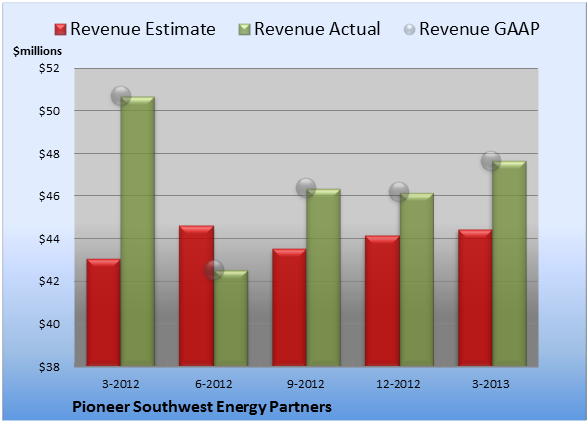This screenshot has height=422, width=588.
Task: Select the red estimate bar for 6-2012
Action: pos(196,296)
